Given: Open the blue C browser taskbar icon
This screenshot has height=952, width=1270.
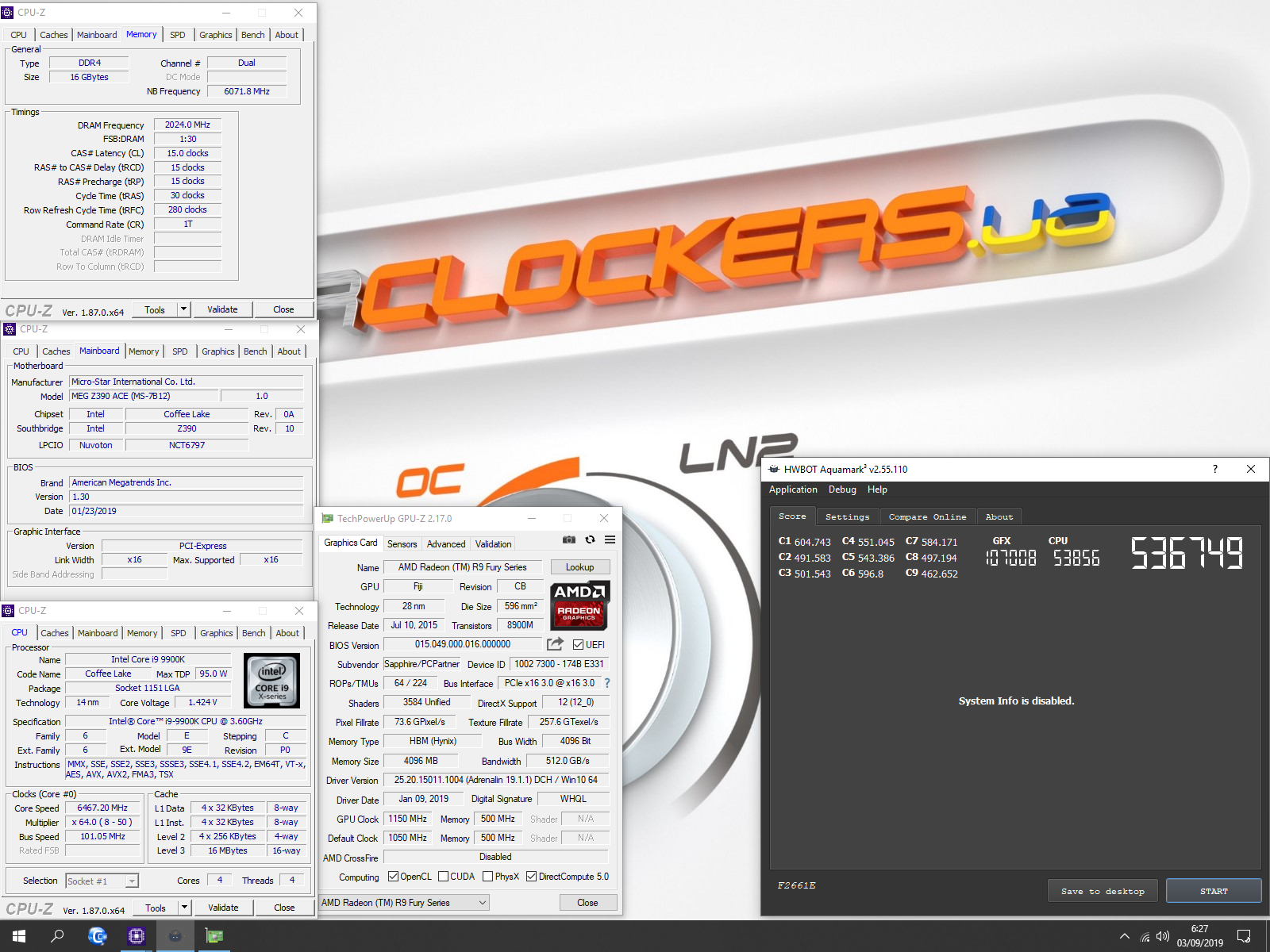Looking at the screenshot, I should pos(97,936).
